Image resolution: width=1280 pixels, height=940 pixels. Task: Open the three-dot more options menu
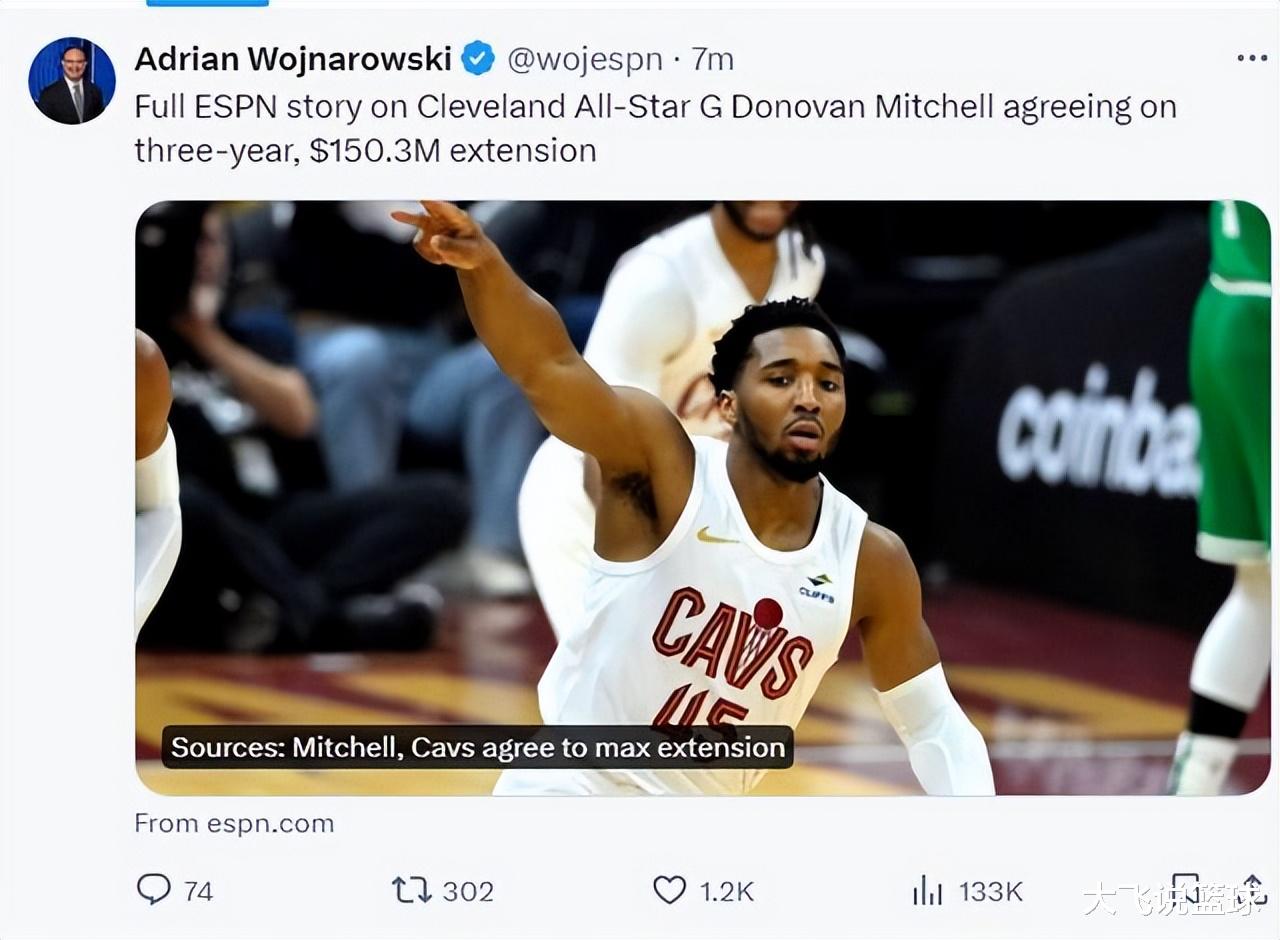click(x=1251, y=58)
